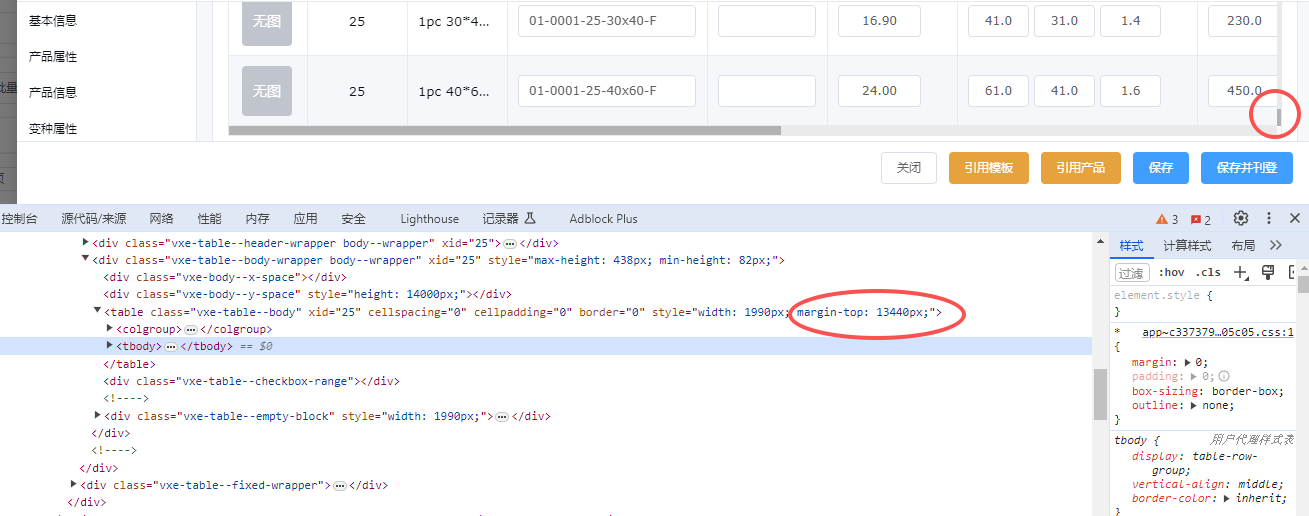Click the 保存 save button

coord(1161,168)
